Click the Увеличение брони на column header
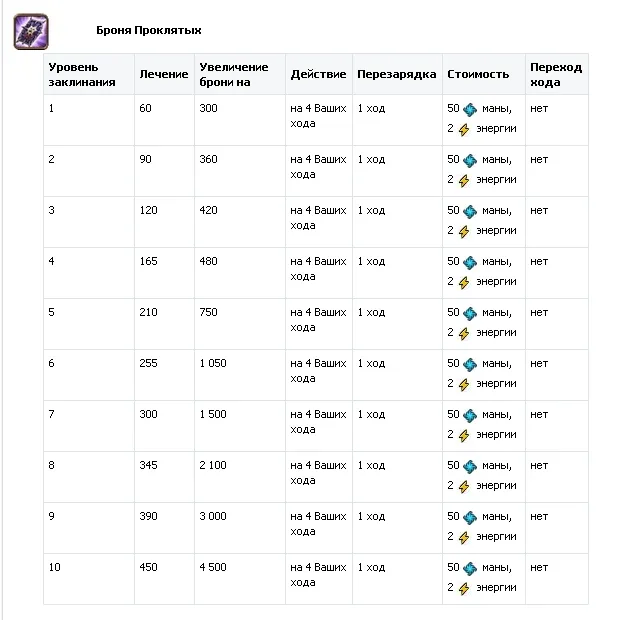The width and height of the screenshot is (627, 620). pos(234,74)
